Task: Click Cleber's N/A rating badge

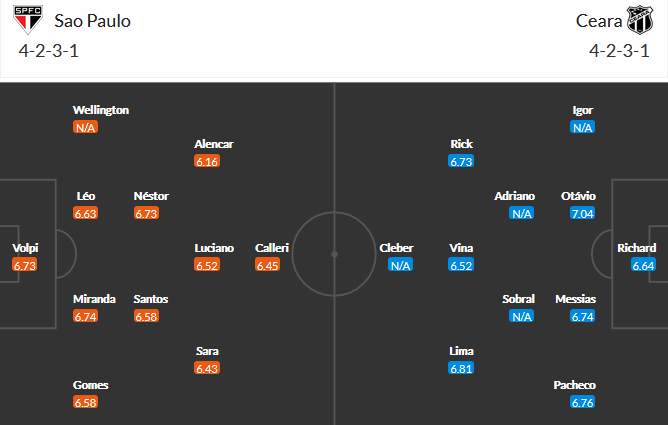Action: (400, 265)
